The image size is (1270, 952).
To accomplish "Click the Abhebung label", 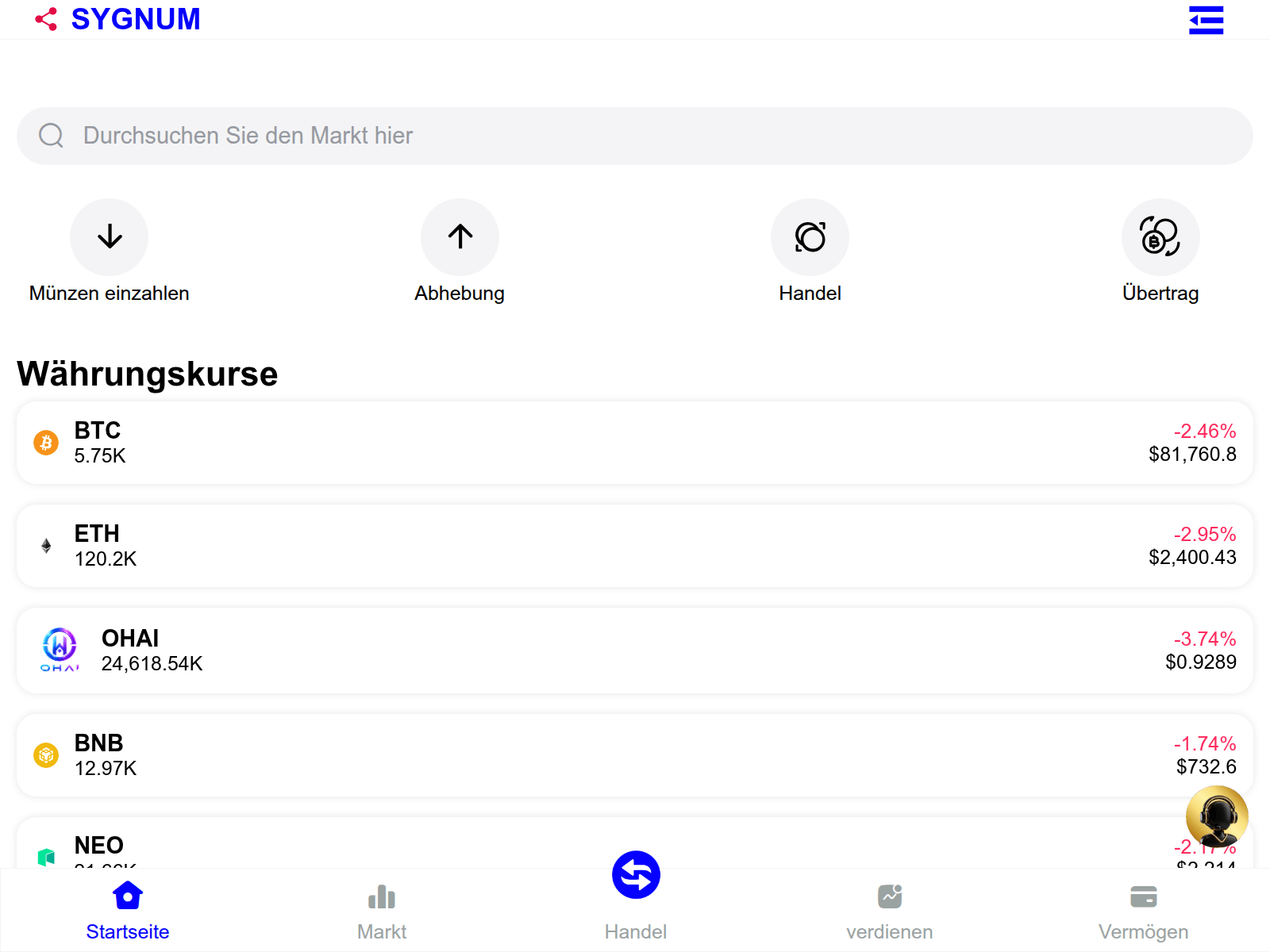I will pyautogui.click(x=460, y=294).
